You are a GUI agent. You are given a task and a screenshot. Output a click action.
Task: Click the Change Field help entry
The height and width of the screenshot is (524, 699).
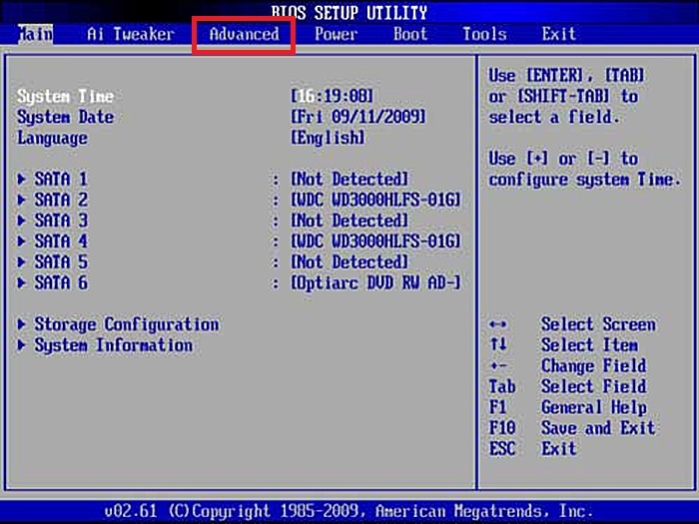(x=594, y=366)
